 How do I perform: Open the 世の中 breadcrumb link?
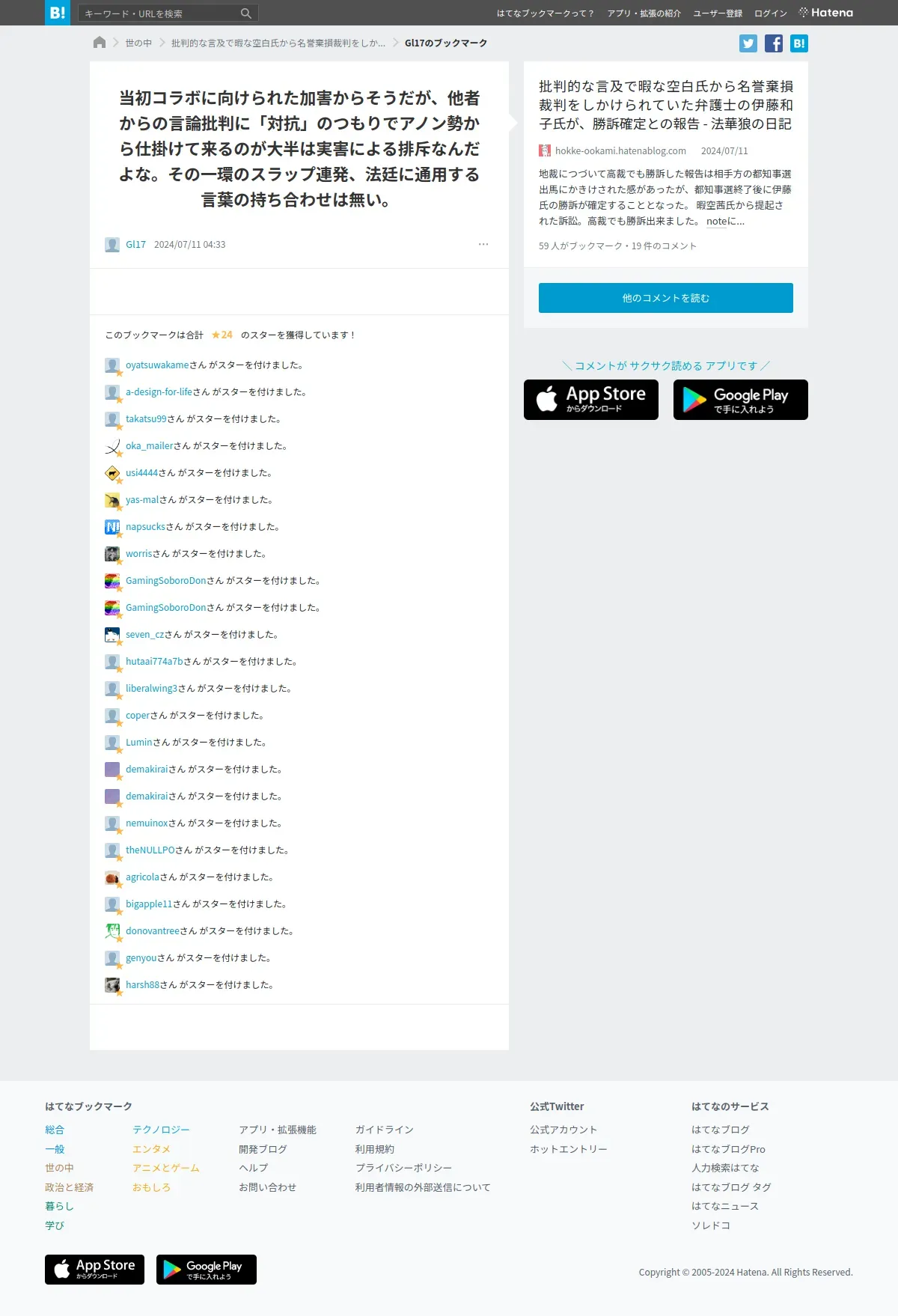pos(138,43)
